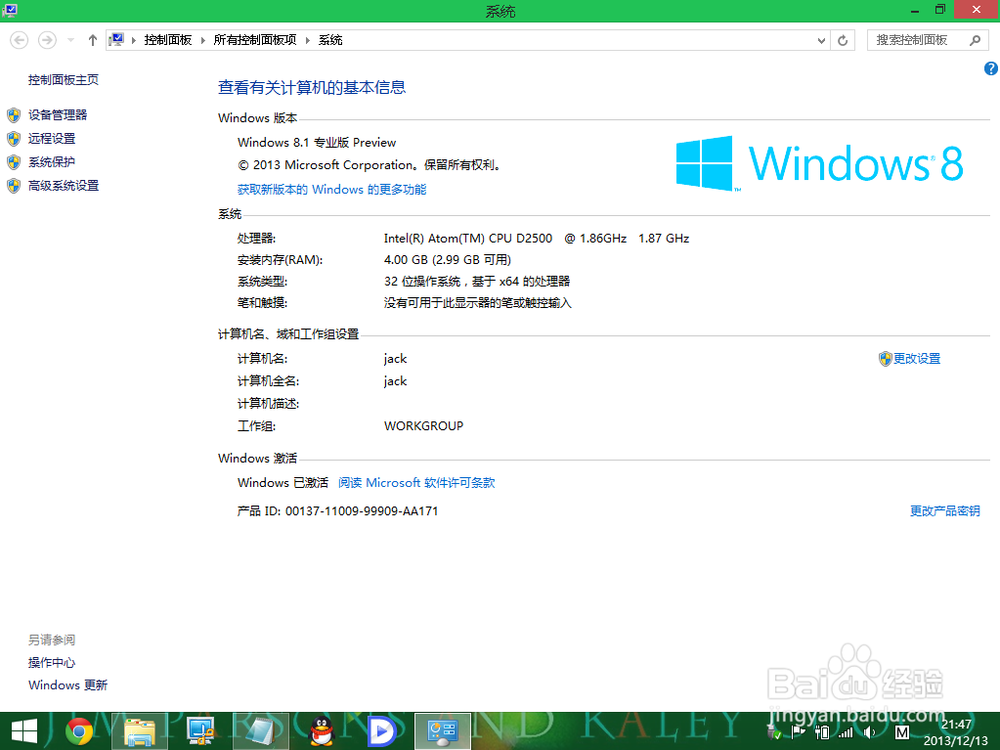
Task: Click the Back navigation arrow
Action: 19,40
